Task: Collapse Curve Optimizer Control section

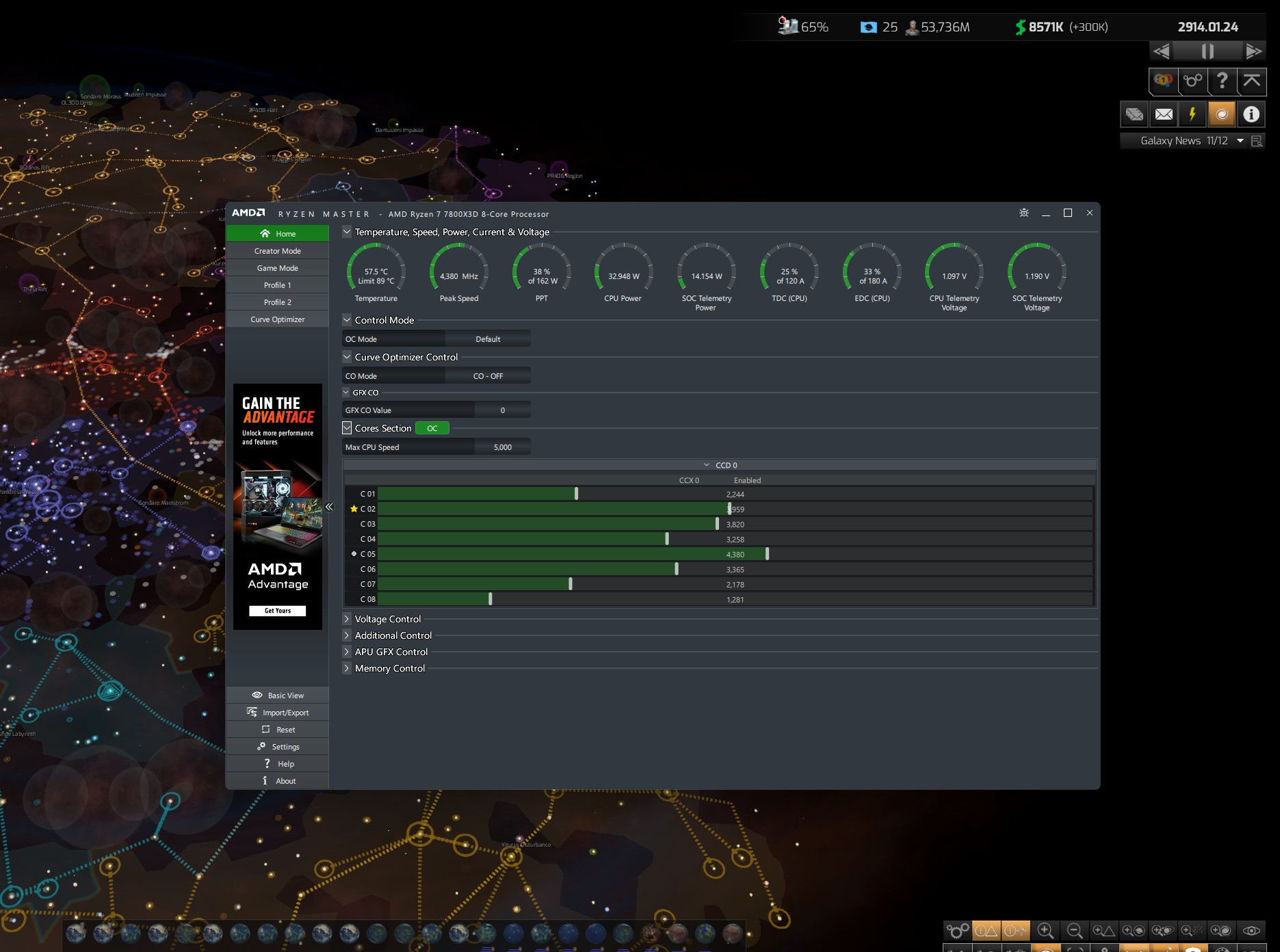Action: point(347,356)
